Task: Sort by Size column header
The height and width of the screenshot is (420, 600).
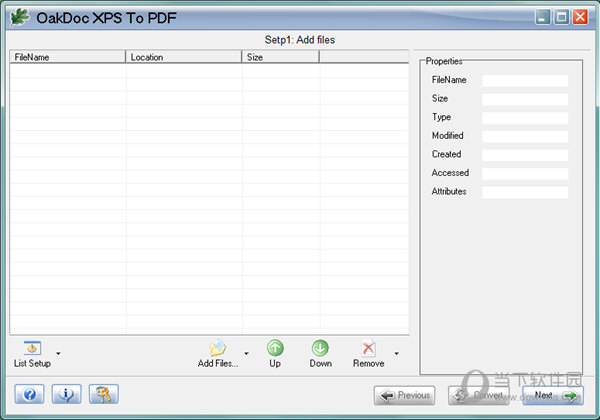Action: tap(280, 57)
